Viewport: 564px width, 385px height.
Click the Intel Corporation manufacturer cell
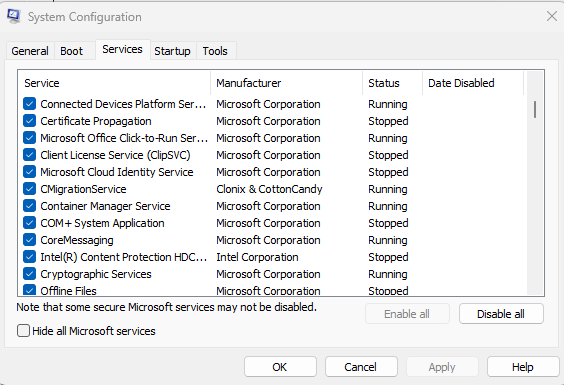[x=257, y=257]
